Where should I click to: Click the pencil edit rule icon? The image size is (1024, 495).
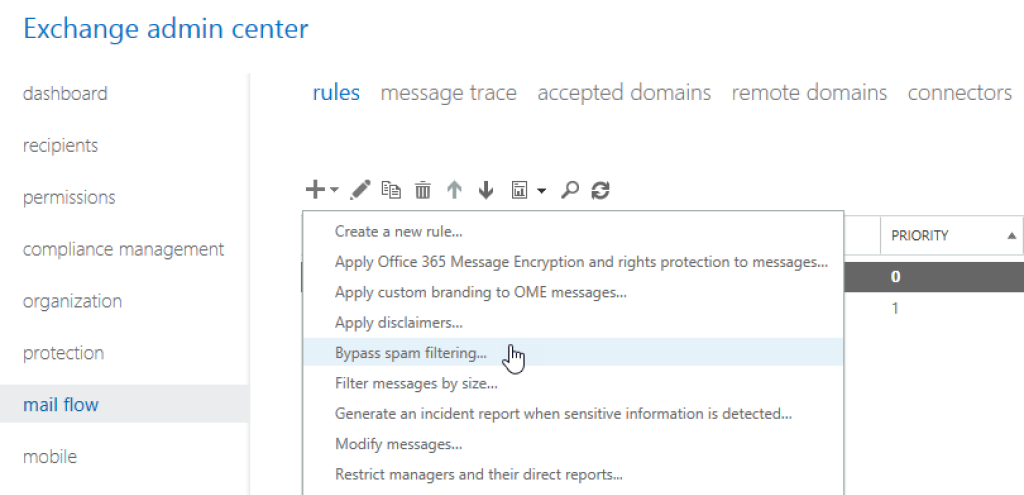coord(361,189)
